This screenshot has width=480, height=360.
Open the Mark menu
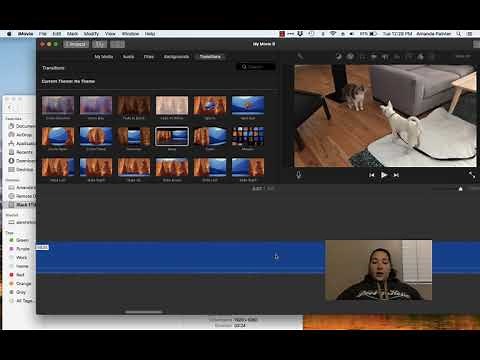click(72, 34)
